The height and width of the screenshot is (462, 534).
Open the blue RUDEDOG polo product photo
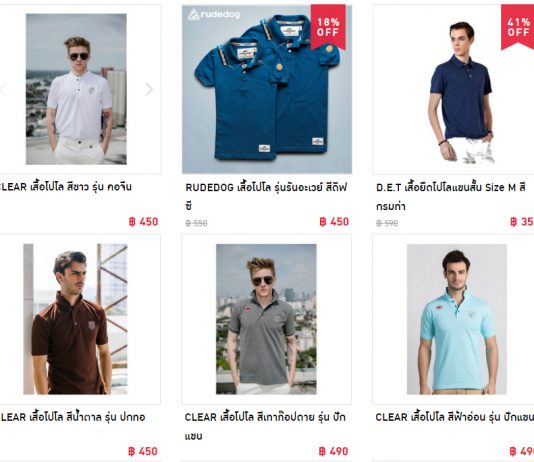click(x=267, y=89)
